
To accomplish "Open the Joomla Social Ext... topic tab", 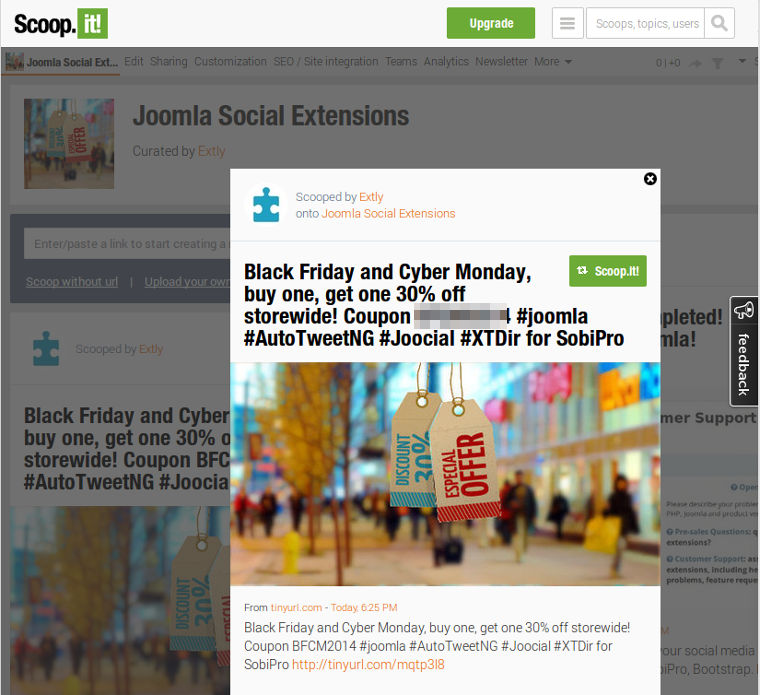I will (x=61, y=62).
